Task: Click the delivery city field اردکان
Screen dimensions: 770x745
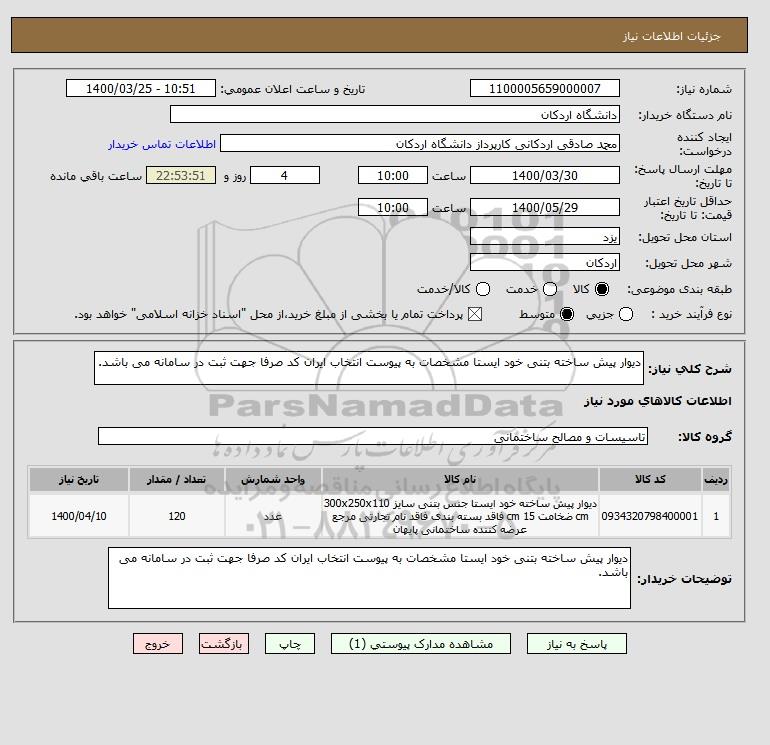Action: pos(545,263)
